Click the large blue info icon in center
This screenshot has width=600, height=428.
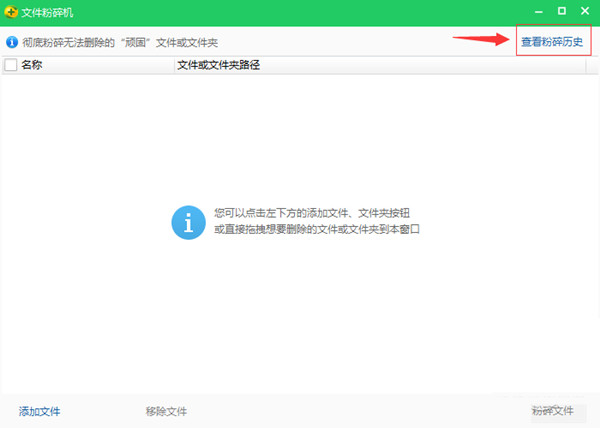[187, 221]
